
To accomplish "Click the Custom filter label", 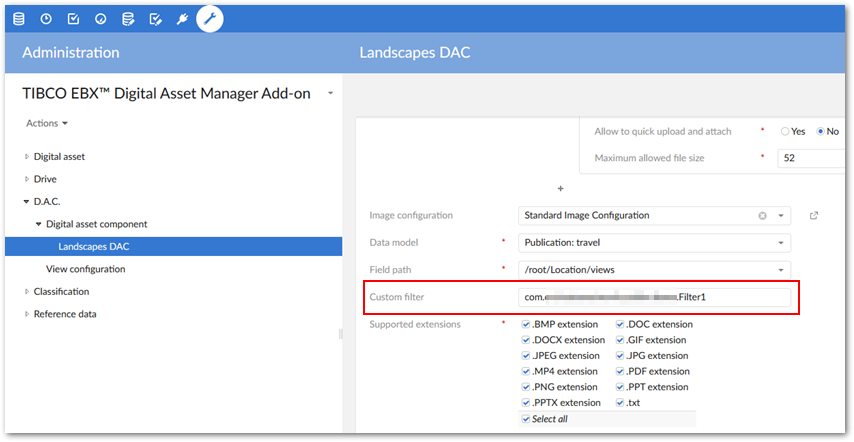I will [396, 297].
